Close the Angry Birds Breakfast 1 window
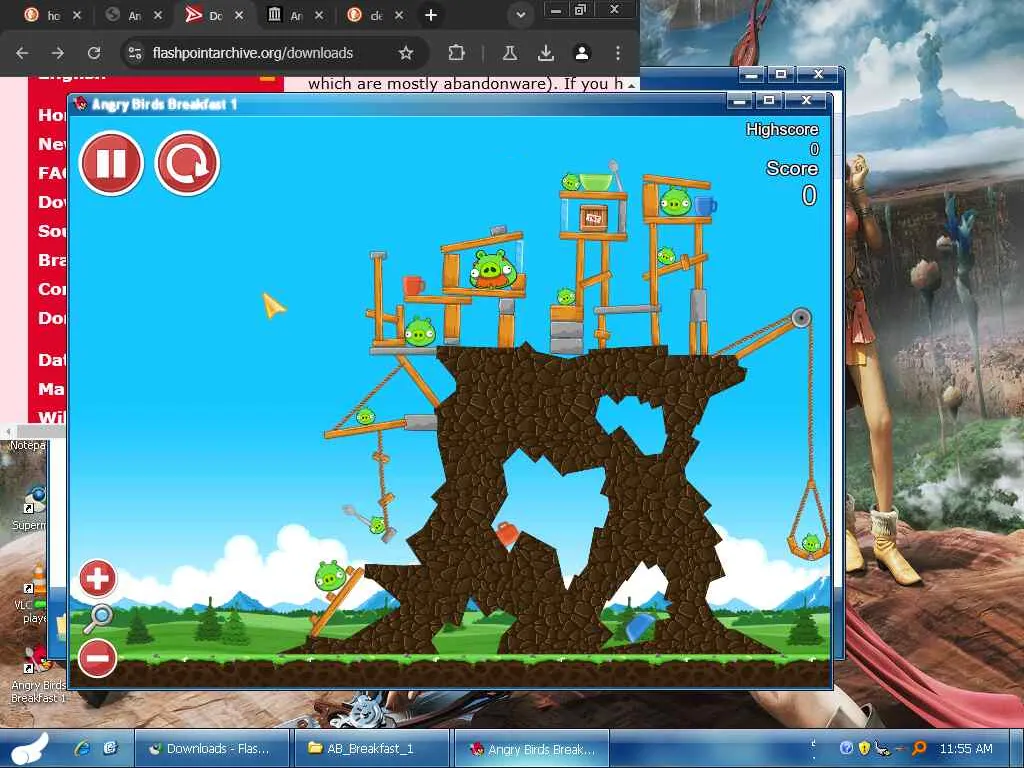Viewport: 1024px width, 768px height. (807, 101)
